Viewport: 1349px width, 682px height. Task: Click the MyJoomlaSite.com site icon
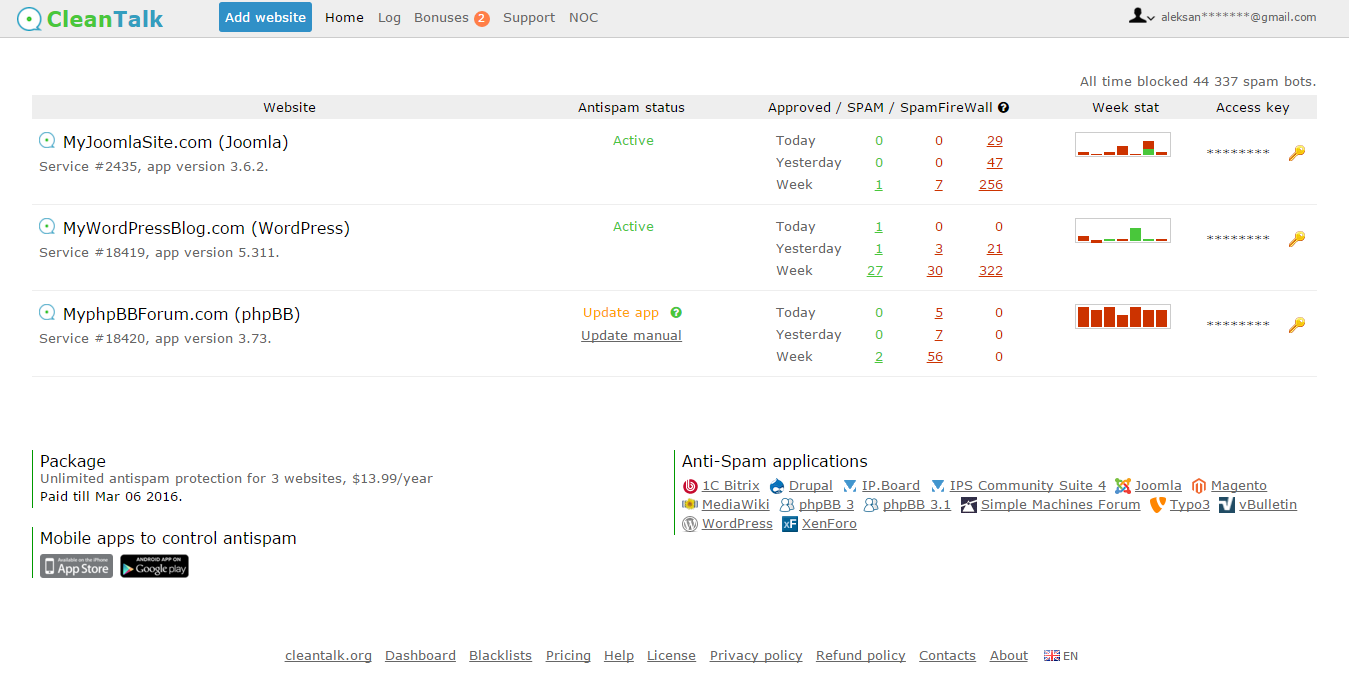pos(47,141)
